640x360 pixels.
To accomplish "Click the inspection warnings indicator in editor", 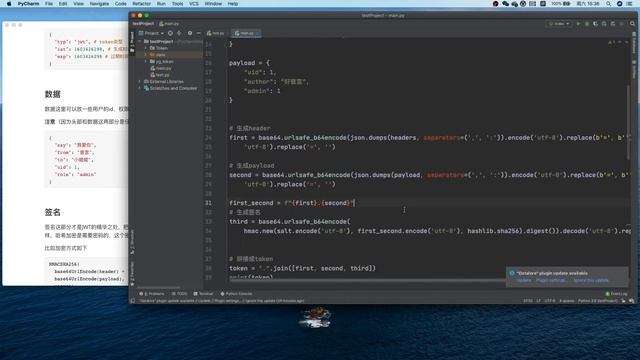I will [x=611, y=42].
